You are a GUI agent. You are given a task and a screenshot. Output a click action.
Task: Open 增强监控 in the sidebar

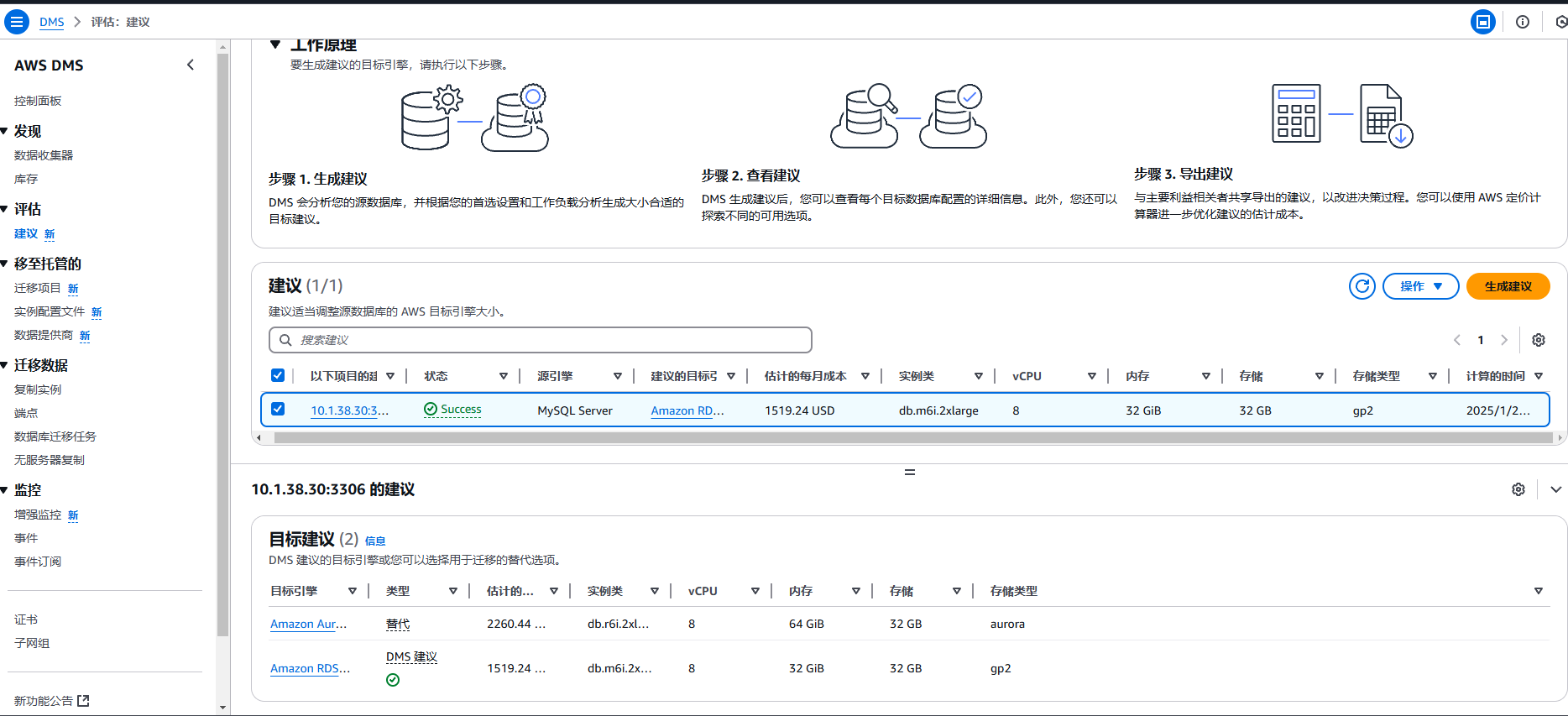[38, 515]
